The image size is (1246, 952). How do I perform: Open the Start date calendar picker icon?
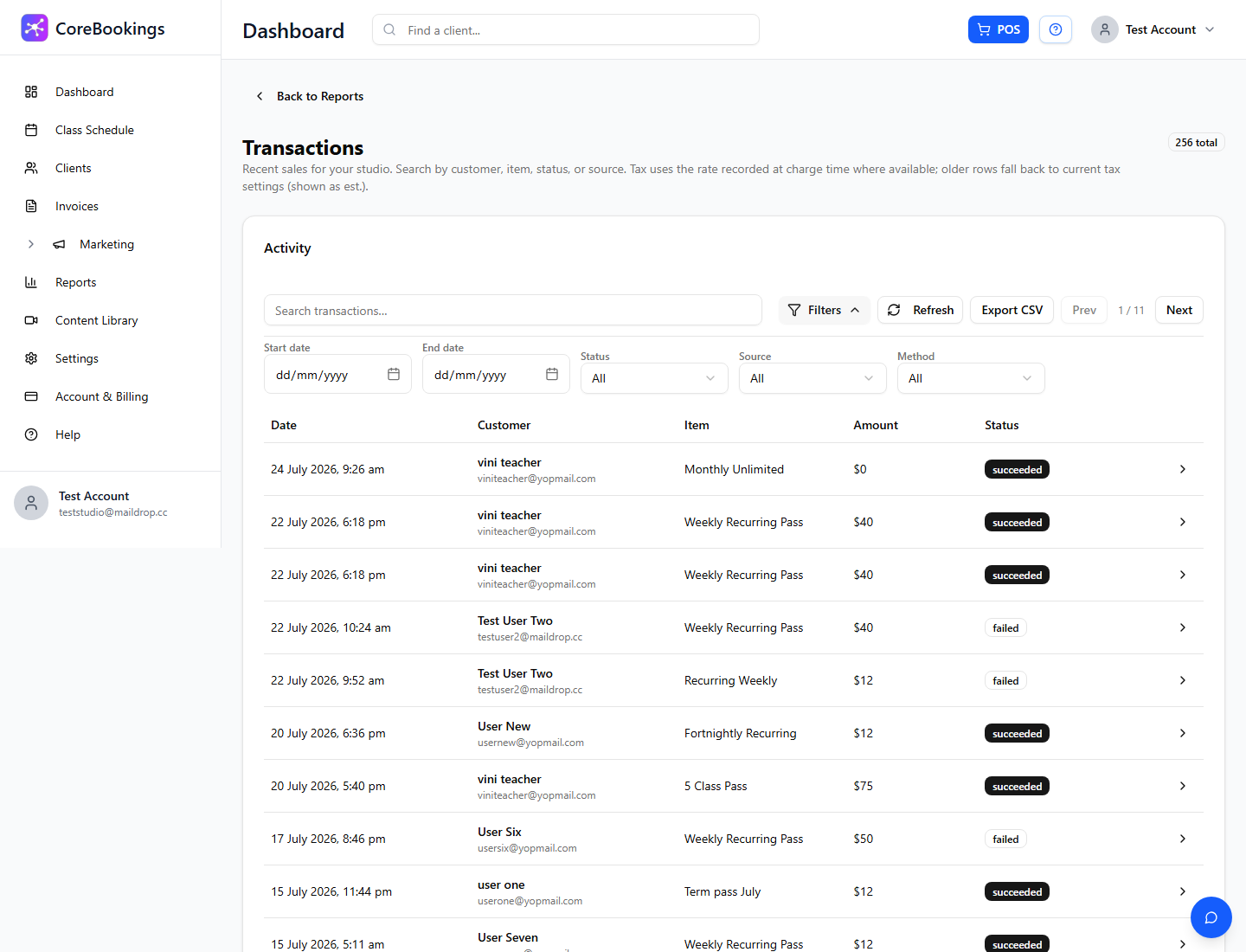pyautogui.click(x=394, y=374)
